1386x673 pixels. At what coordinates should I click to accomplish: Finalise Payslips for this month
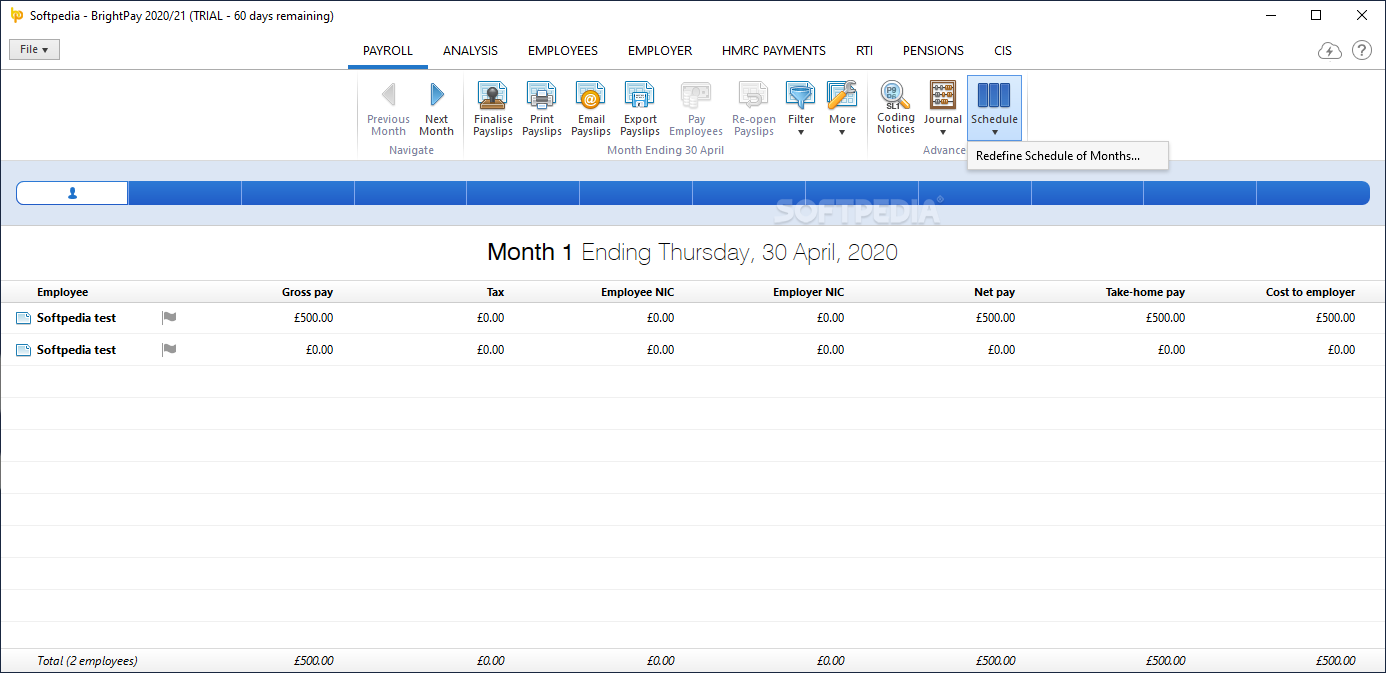[x=493, y=109]
